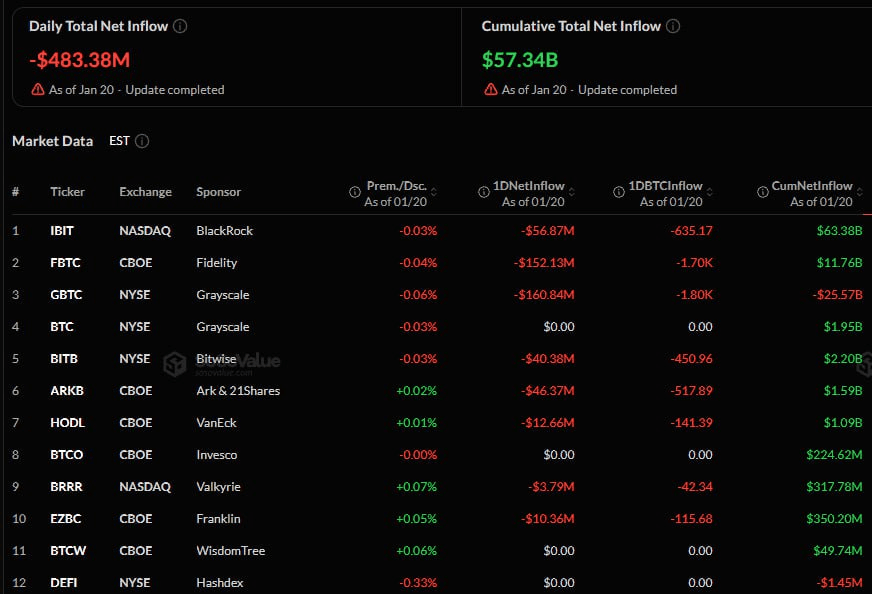Open the Cumulative Total Net Inflow info tooltip
The image size is (872, 594).
click(x=672, y=26)
